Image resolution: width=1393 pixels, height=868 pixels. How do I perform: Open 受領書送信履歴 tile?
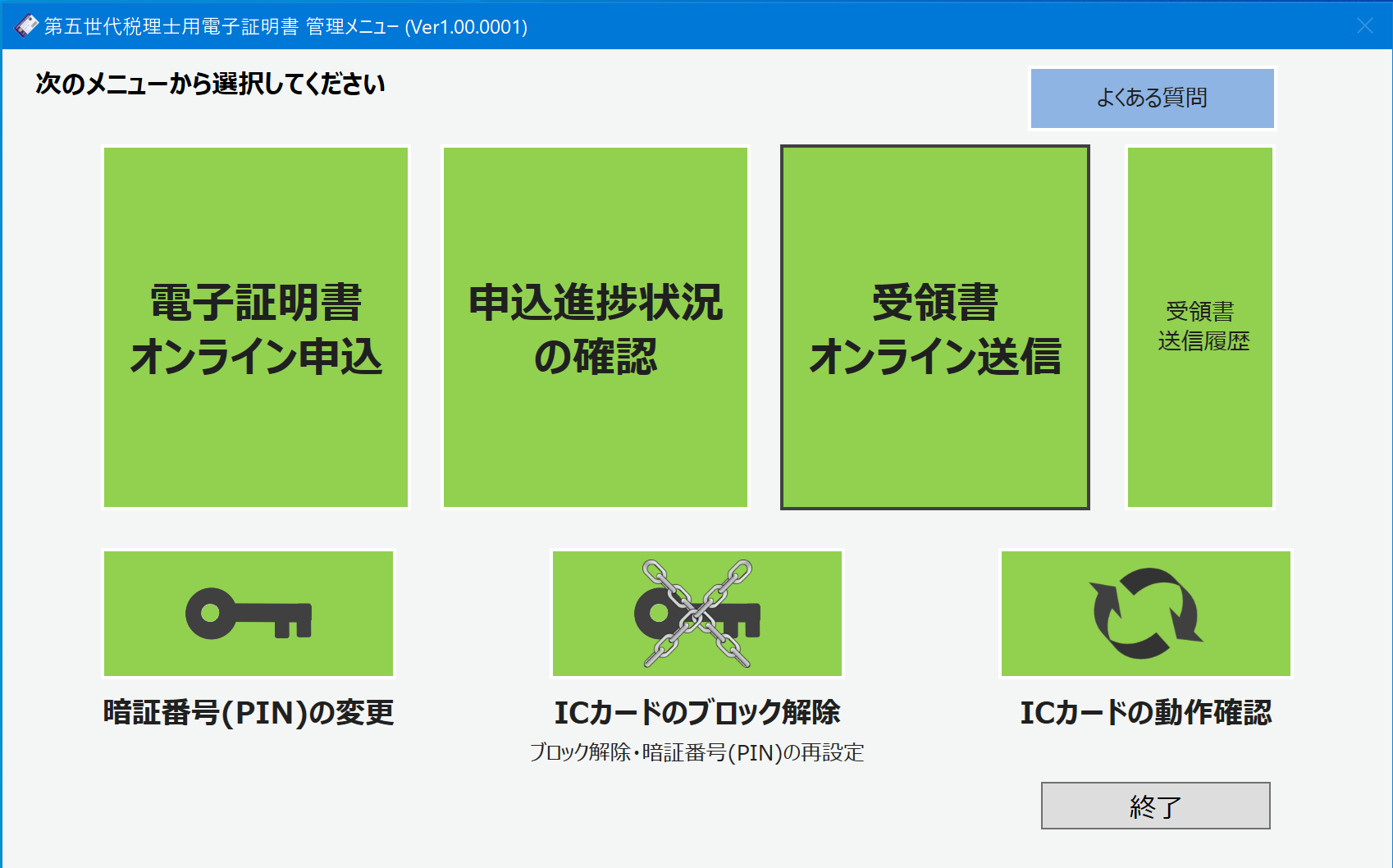tap(1200, 327)
